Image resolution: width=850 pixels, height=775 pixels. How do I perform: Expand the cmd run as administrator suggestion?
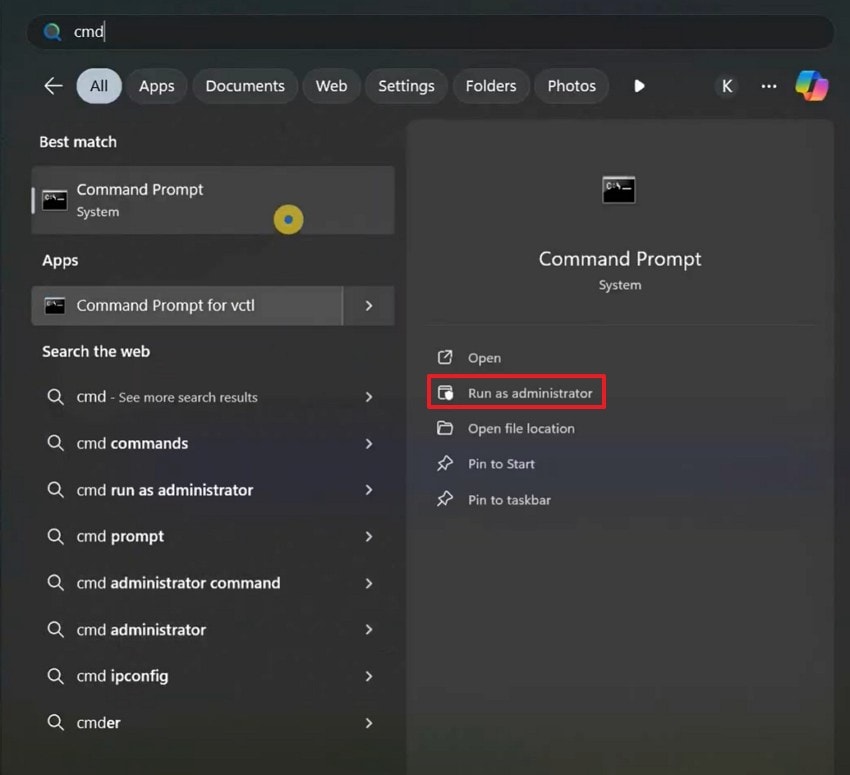pos(370,490)
